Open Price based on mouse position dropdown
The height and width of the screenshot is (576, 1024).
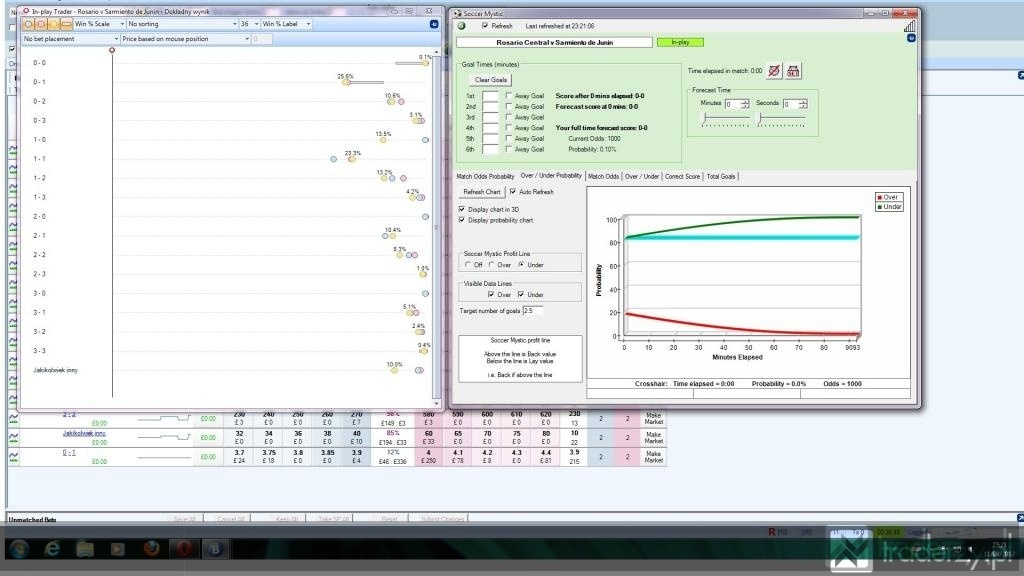point(185,39)
